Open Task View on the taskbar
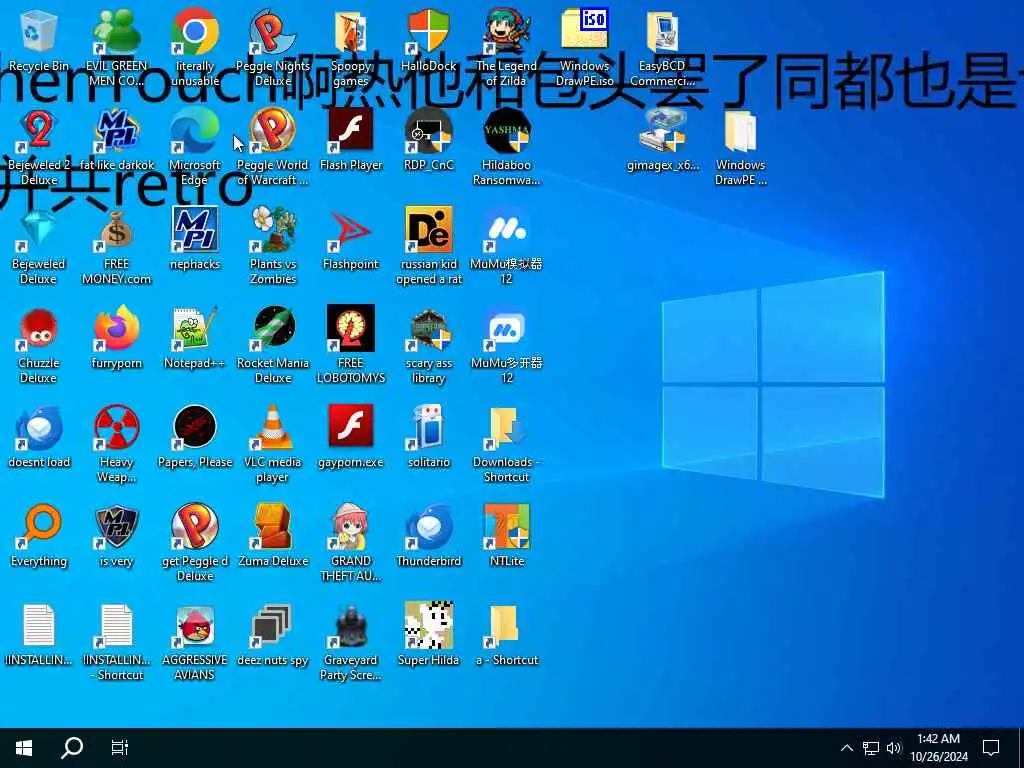The image size is (1024, 768). (120, 748)
